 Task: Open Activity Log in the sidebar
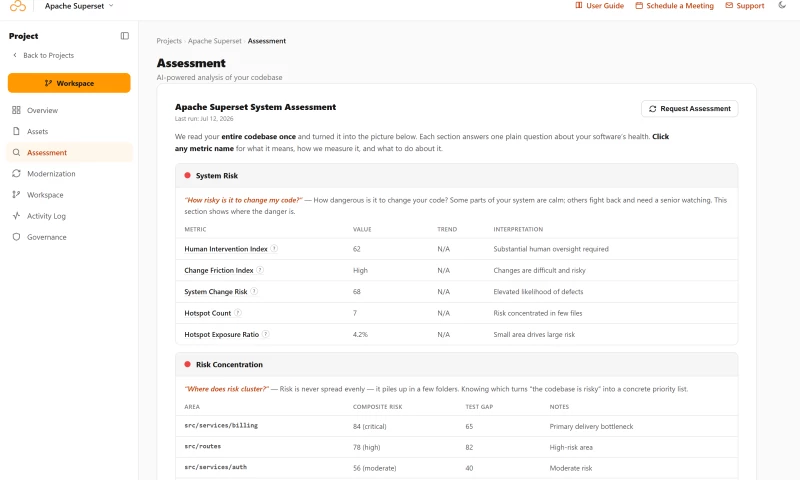point(69,216)
